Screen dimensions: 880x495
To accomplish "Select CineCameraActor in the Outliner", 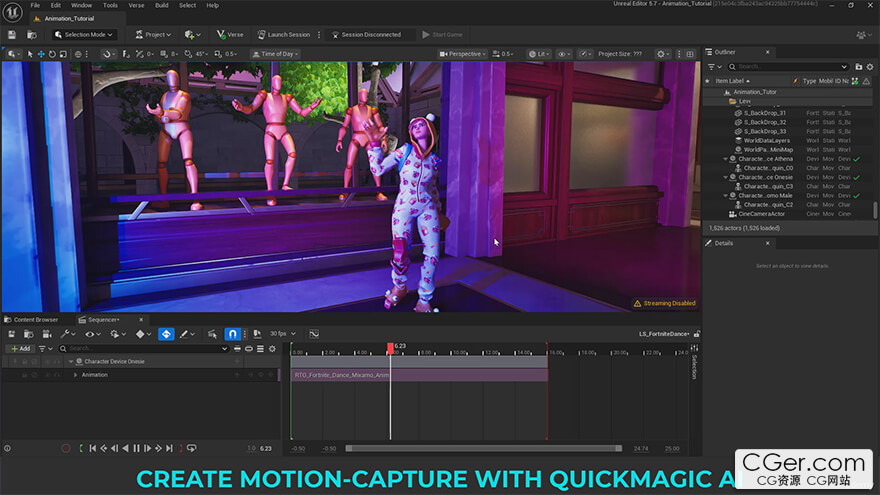I will point(760,213).
